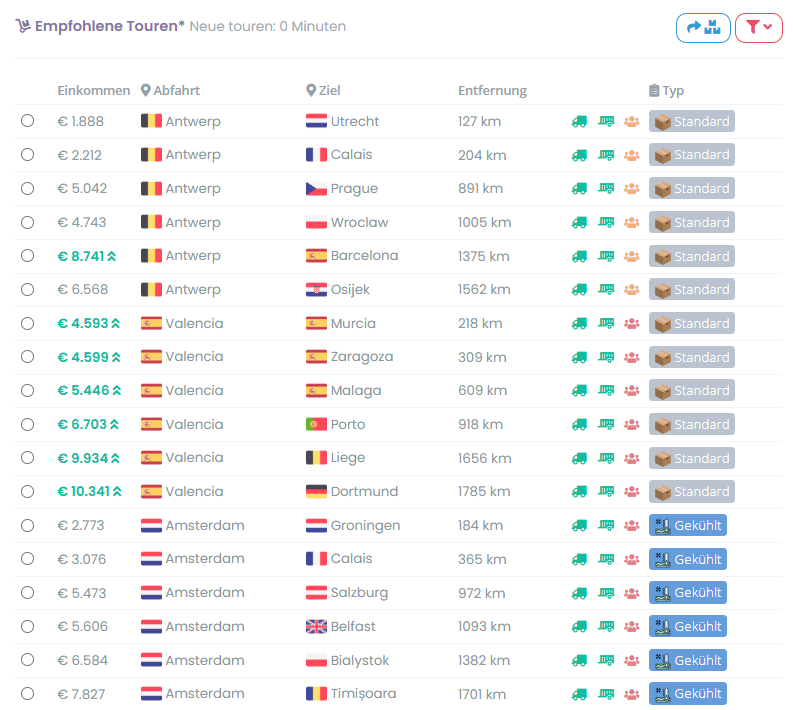Click trailer icon in Amsterdam–Groningen row
793x710 pixels.
pyautogui.click(x=606, y=525)
